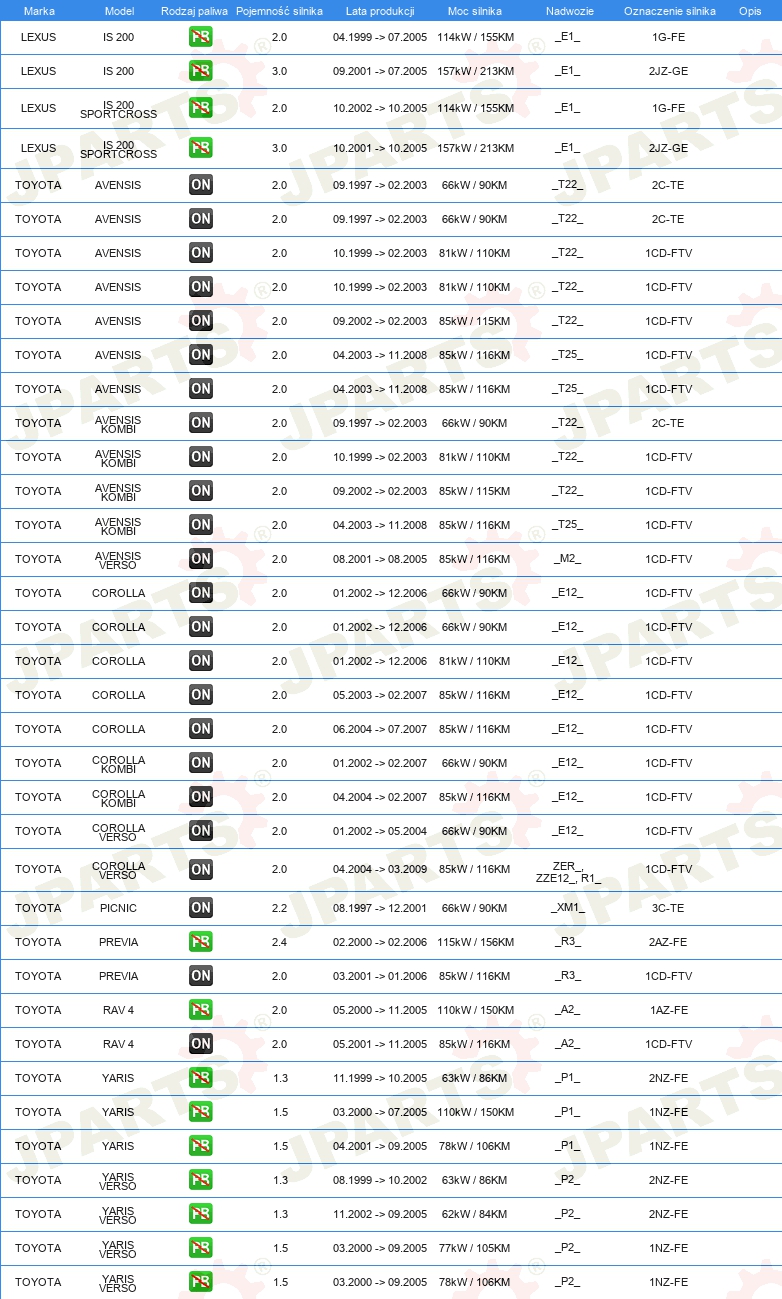Select the 77kW / 105KM power cell
This screenshot has height=1299, width=782.
(x=475, y=1248)
